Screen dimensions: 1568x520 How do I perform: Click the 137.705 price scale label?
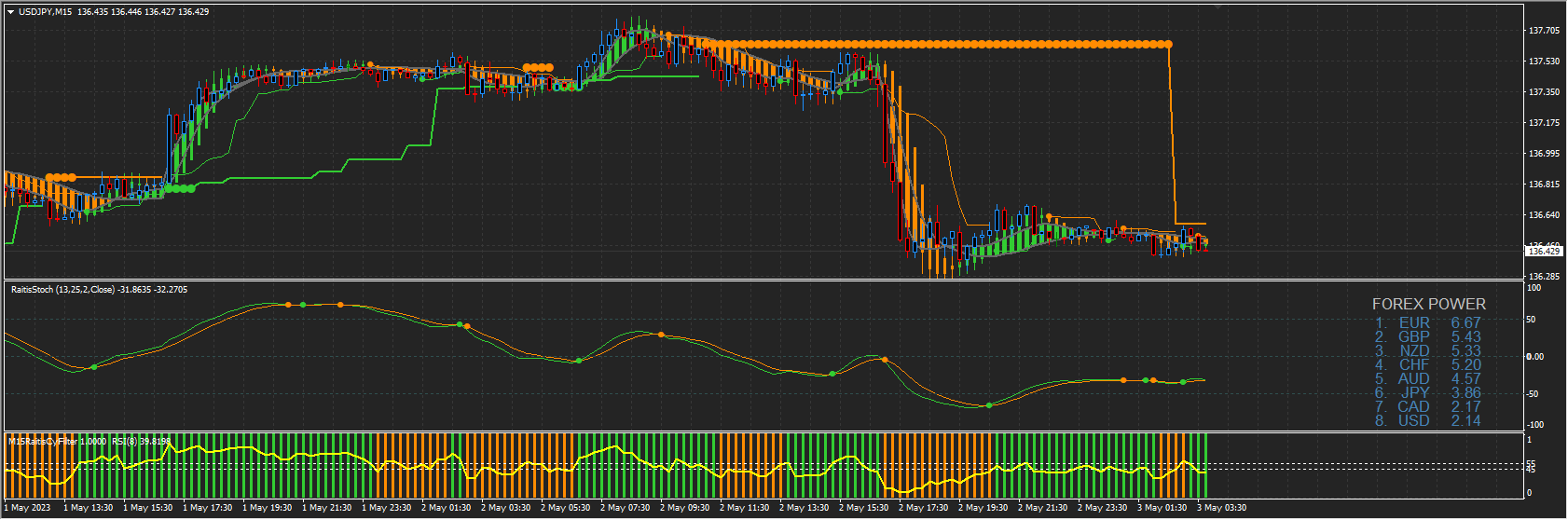tap(1544, 31)
